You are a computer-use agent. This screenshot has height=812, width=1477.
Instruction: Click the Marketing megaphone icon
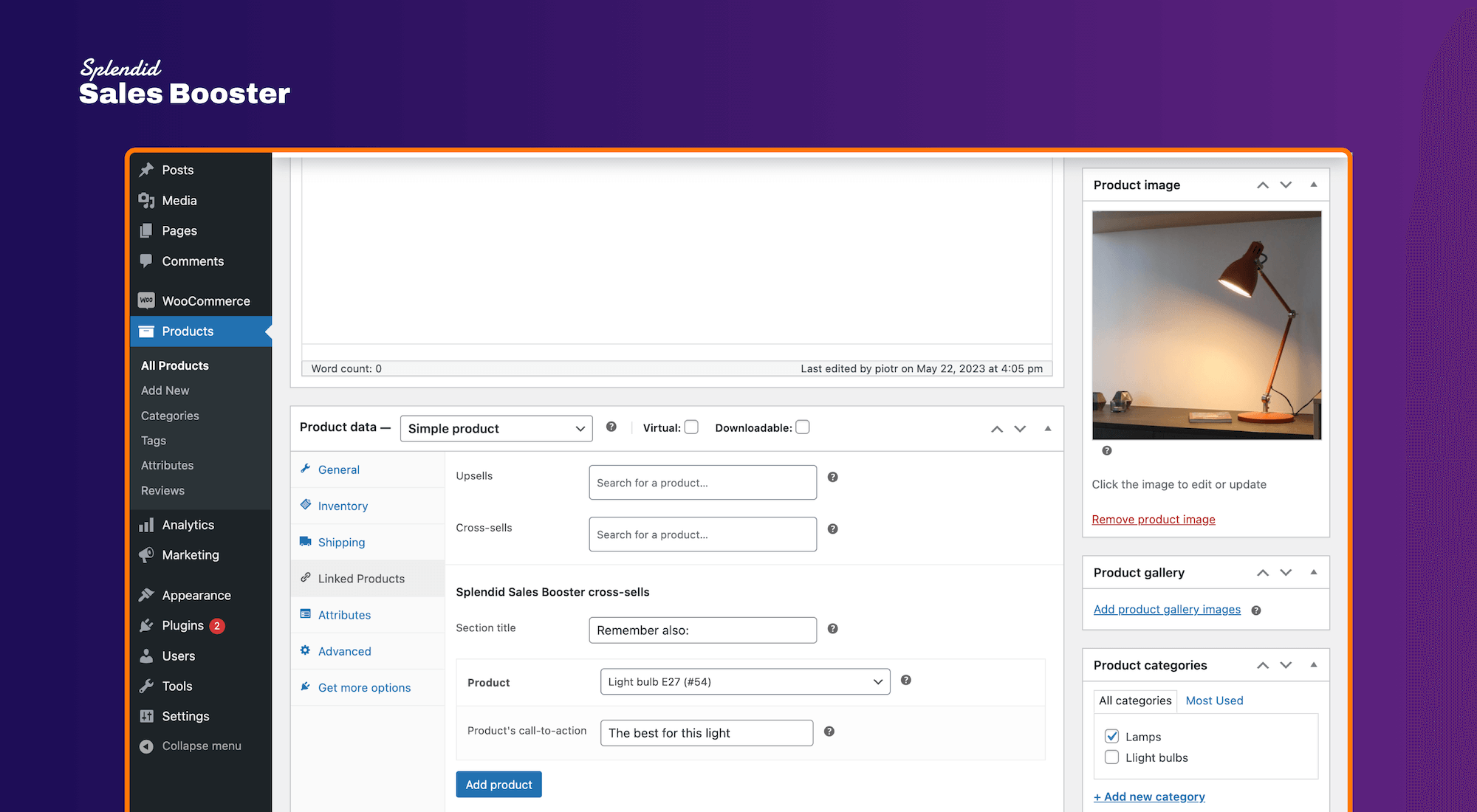point(146,555)
